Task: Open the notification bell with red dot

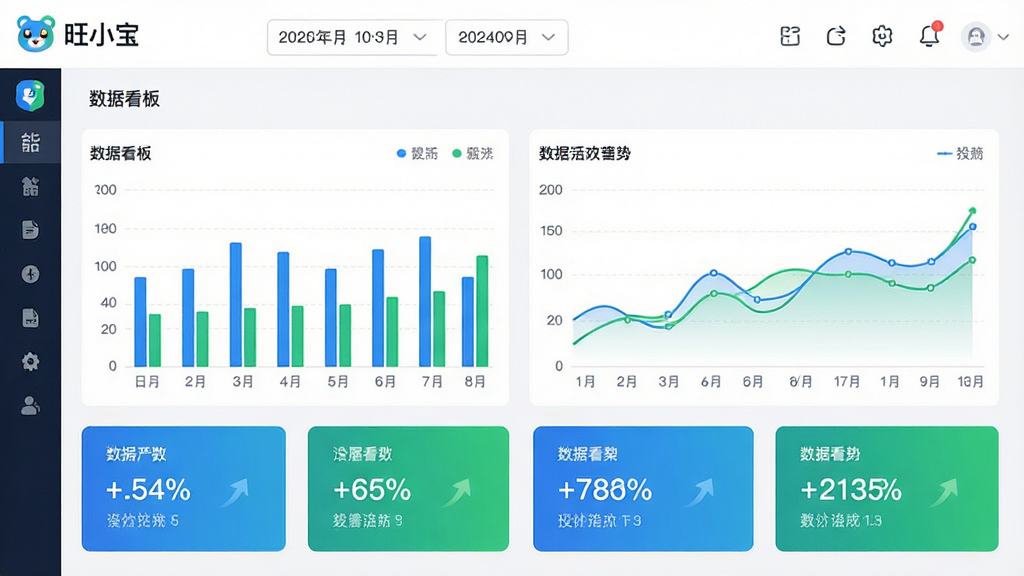Action: [x=930, y=35]
